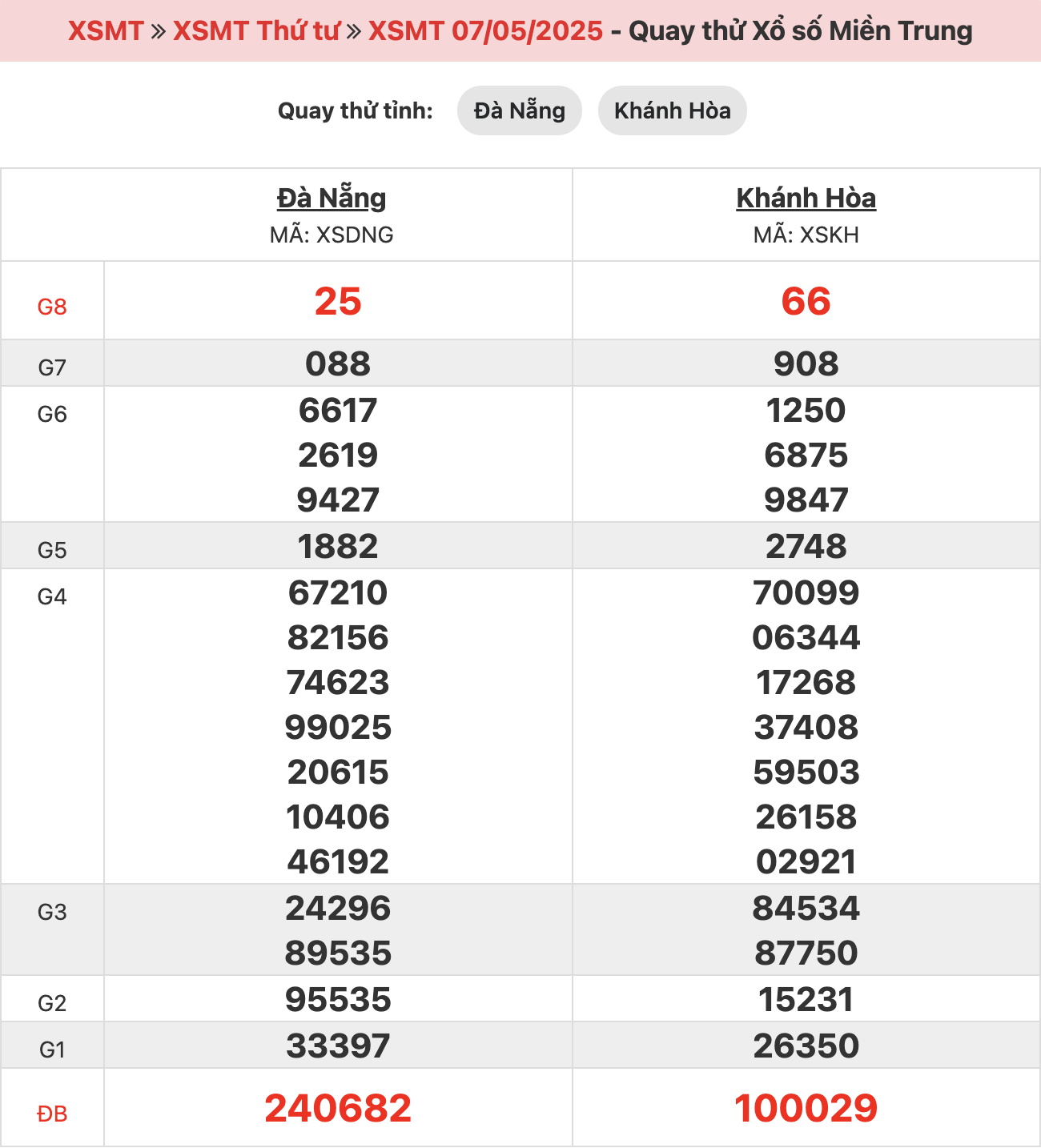Screen dimensions: 1041x1148
Task: Open the Khánh Hòa column header link
Action: 806,198
